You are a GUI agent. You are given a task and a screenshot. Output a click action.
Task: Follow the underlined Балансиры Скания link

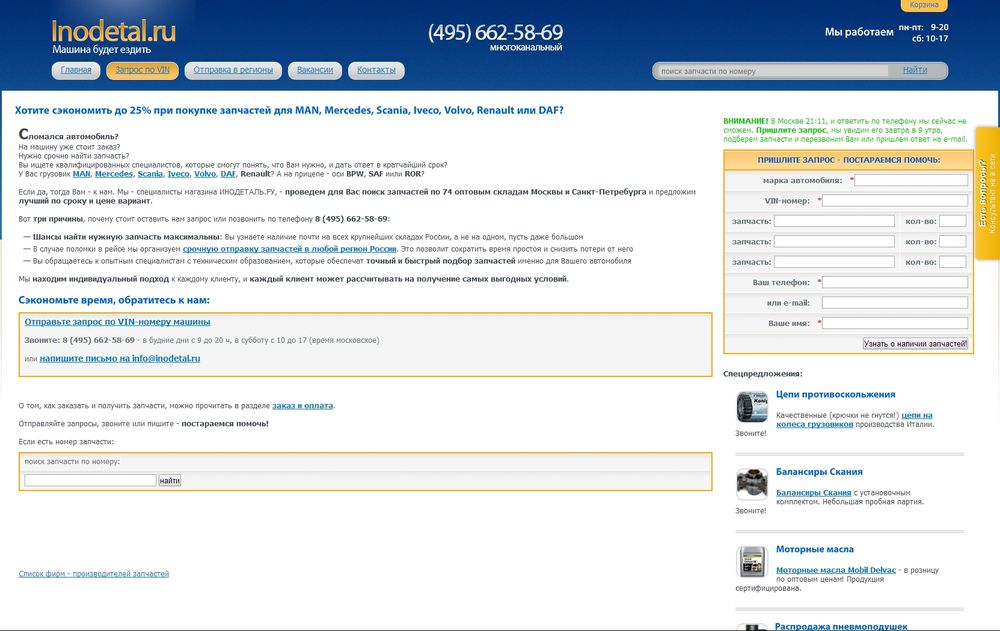tap(813, 493)
